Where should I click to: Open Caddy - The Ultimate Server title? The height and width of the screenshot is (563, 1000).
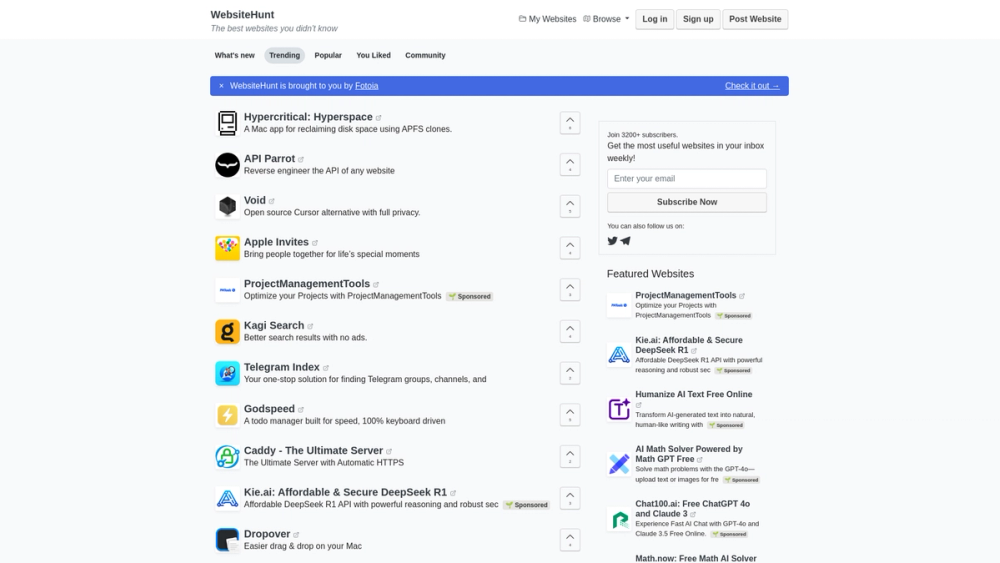pos(313,451)
